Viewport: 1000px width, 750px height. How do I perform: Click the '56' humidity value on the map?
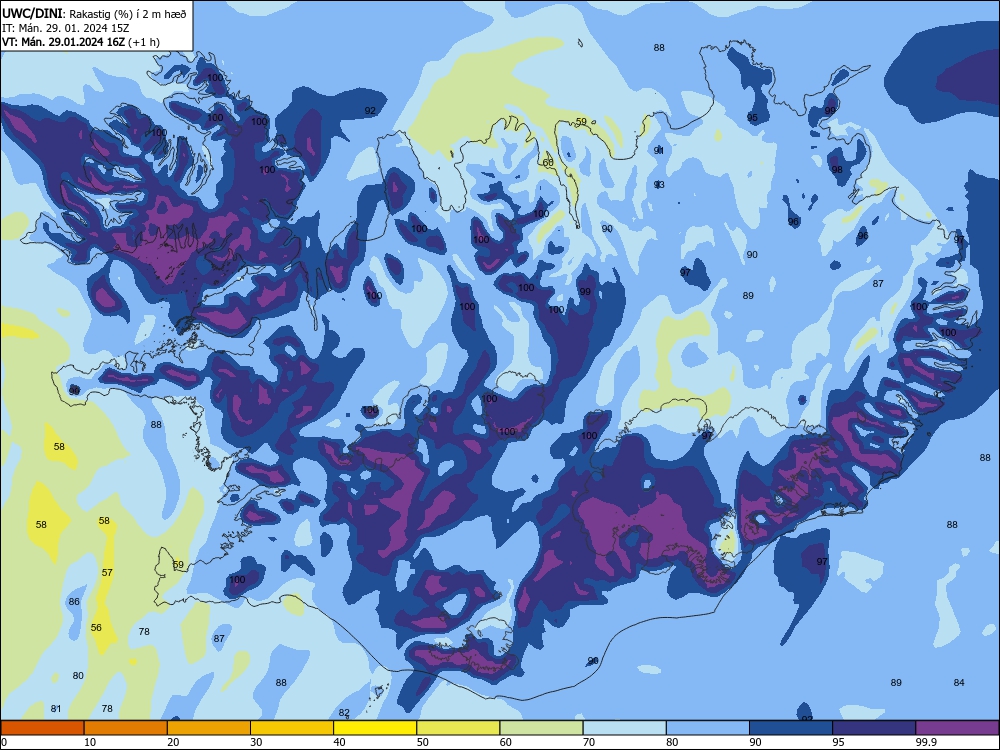pyautogui.click(x=96, y=628)
